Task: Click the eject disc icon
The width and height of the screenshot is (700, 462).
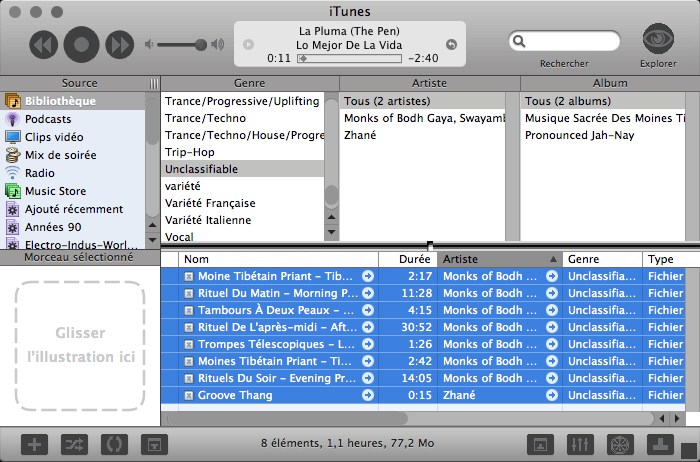Action: (x=660, y=444)
